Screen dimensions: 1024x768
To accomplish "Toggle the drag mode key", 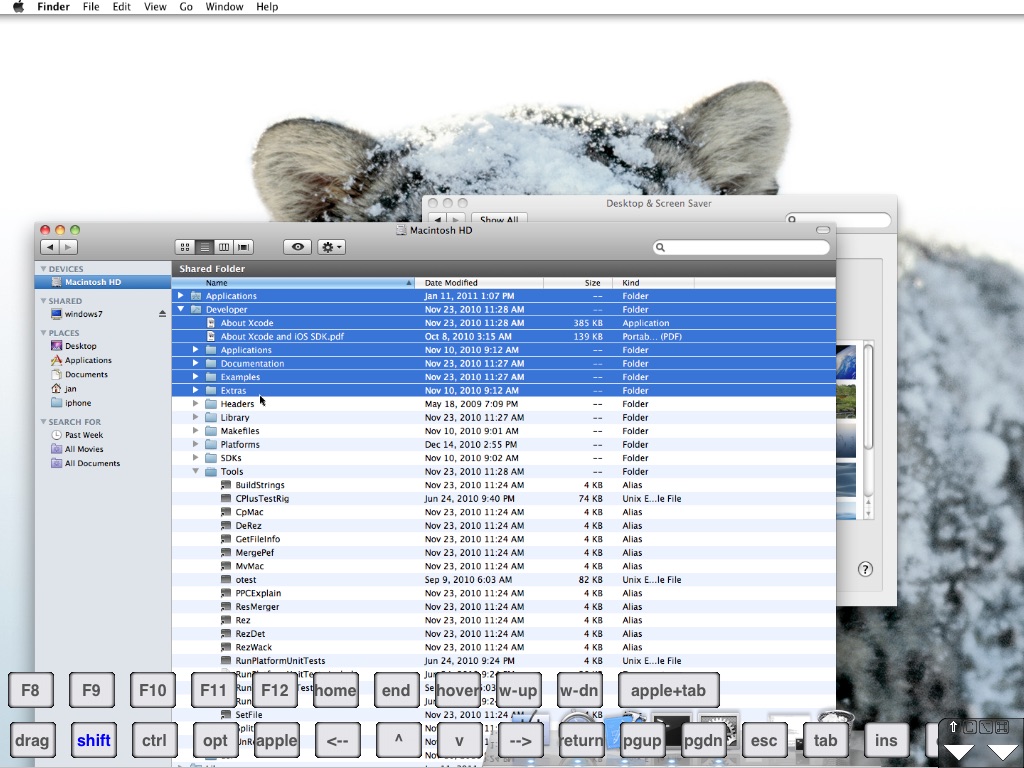I will pos(31,740).
